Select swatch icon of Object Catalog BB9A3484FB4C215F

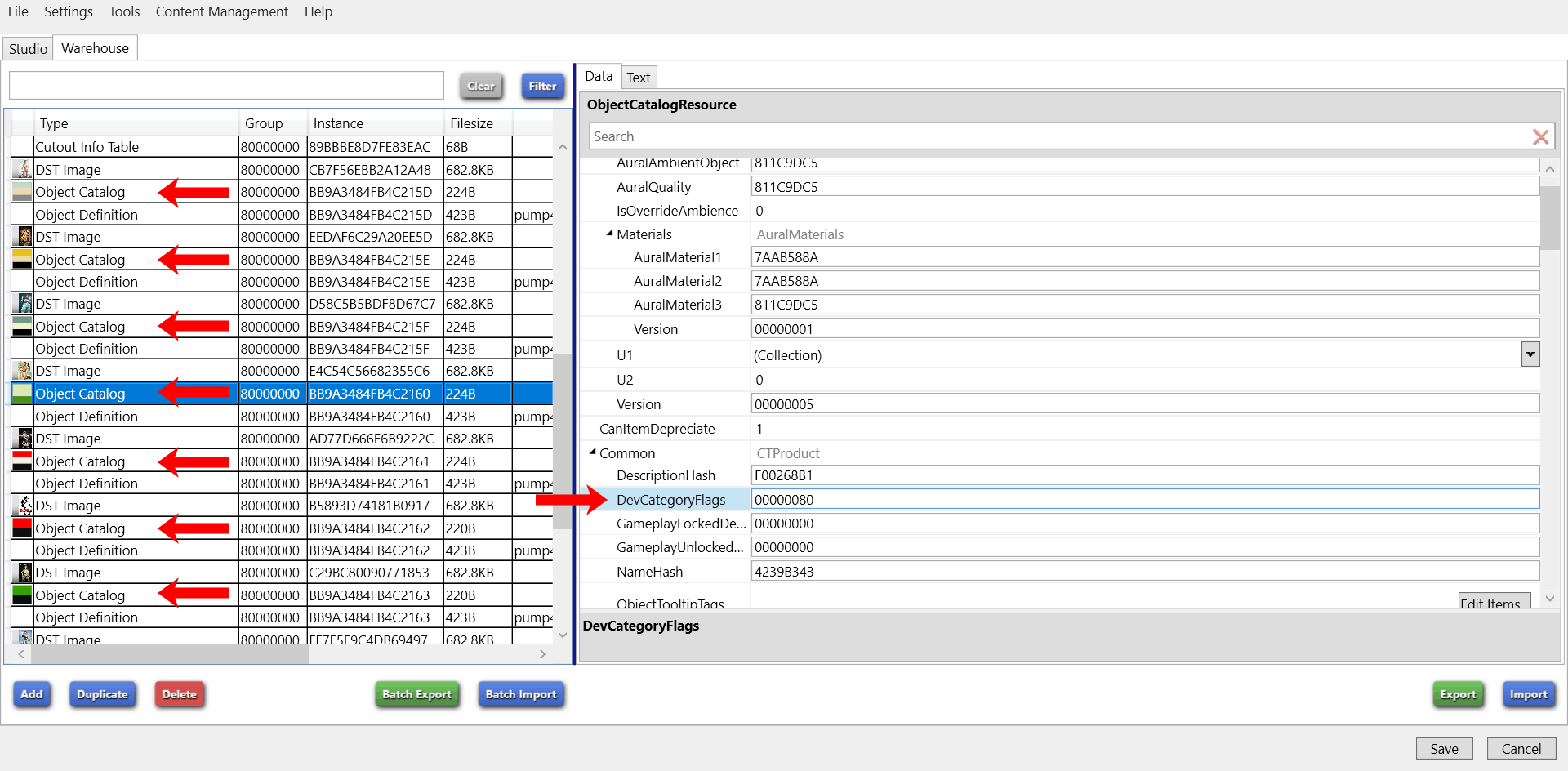tap(23, 327)
